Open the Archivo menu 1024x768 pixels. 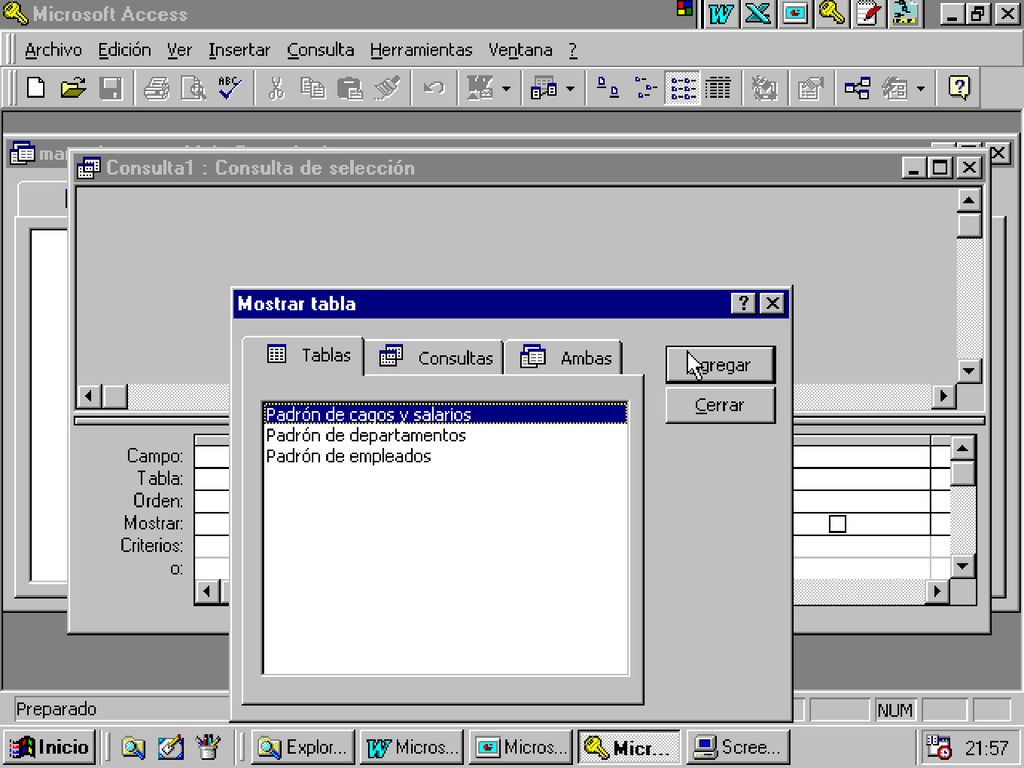[x=53, y=50]
